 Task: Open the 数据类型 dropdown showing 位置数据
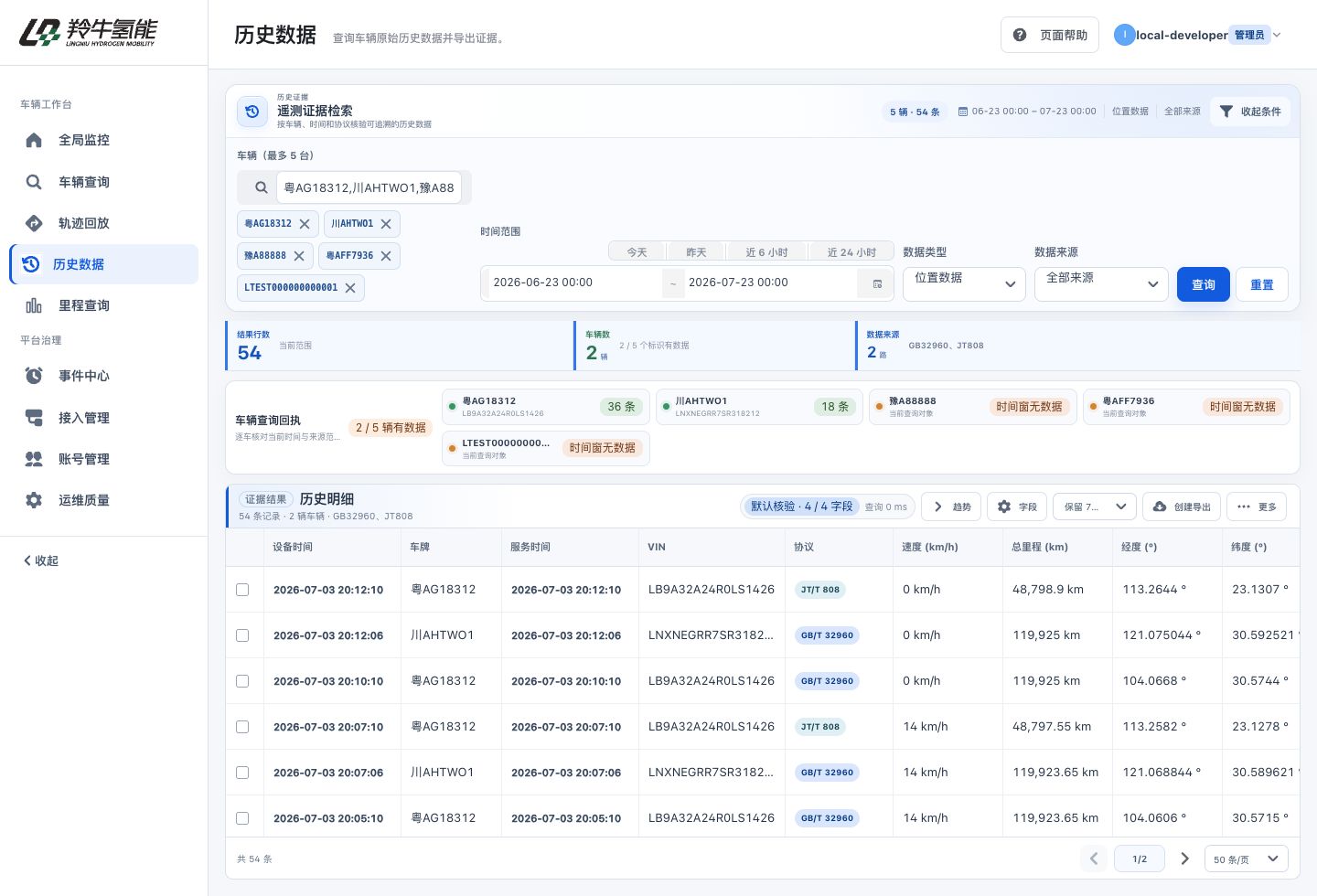coord(964,283)
